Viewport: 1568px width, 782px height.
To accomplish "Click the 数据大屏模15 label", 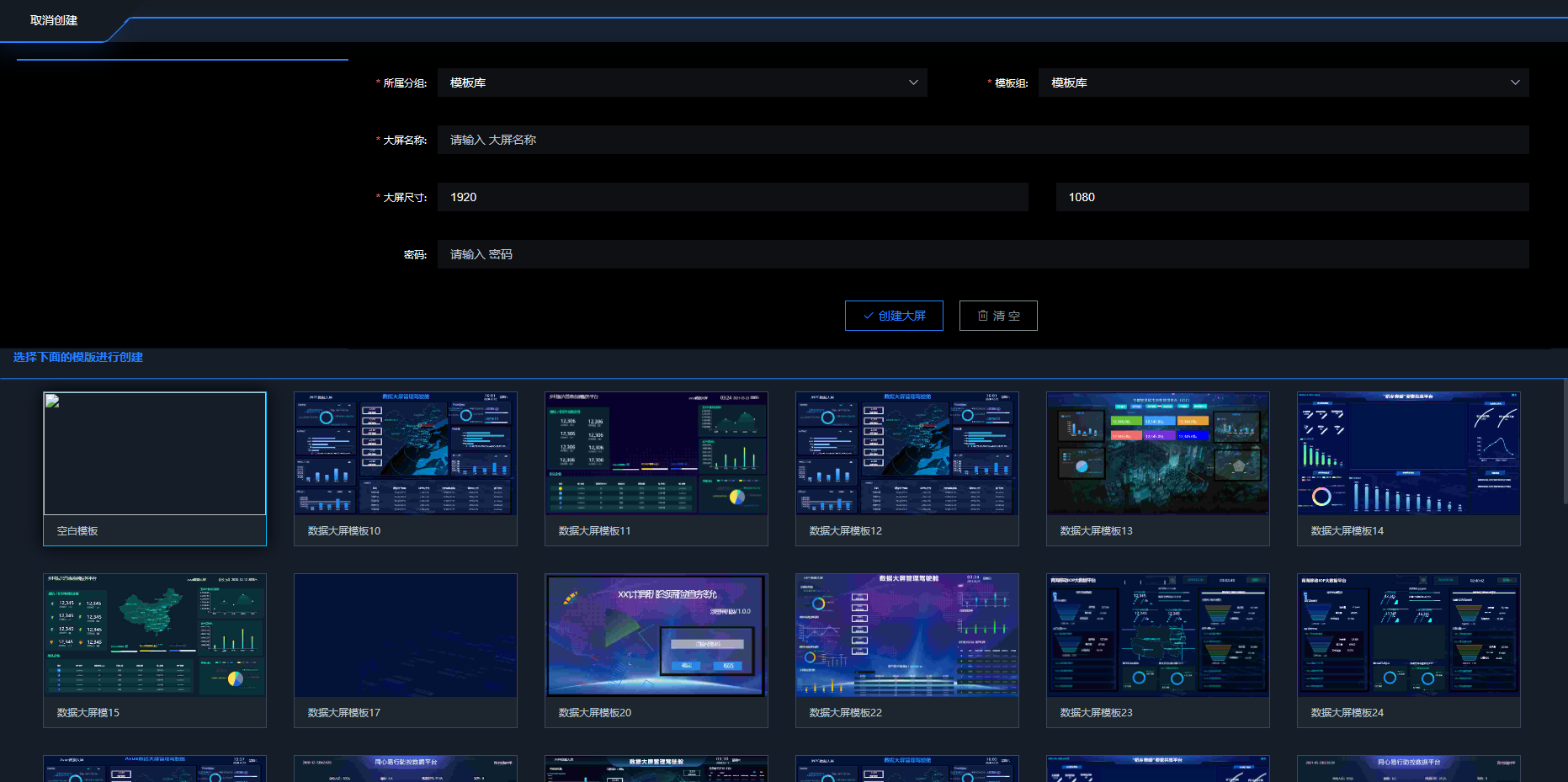I will click(88, 713).
